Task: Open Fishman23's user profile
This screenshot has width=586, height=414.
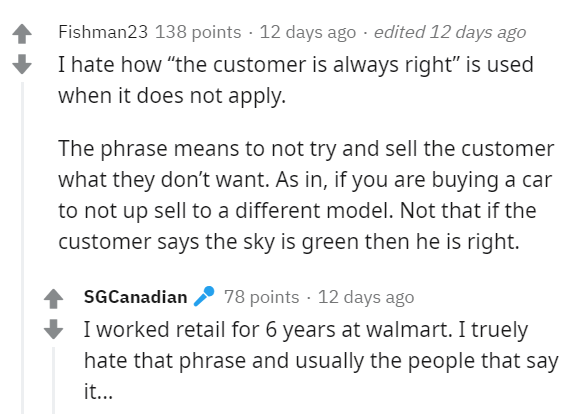Action: coord(103,32)
